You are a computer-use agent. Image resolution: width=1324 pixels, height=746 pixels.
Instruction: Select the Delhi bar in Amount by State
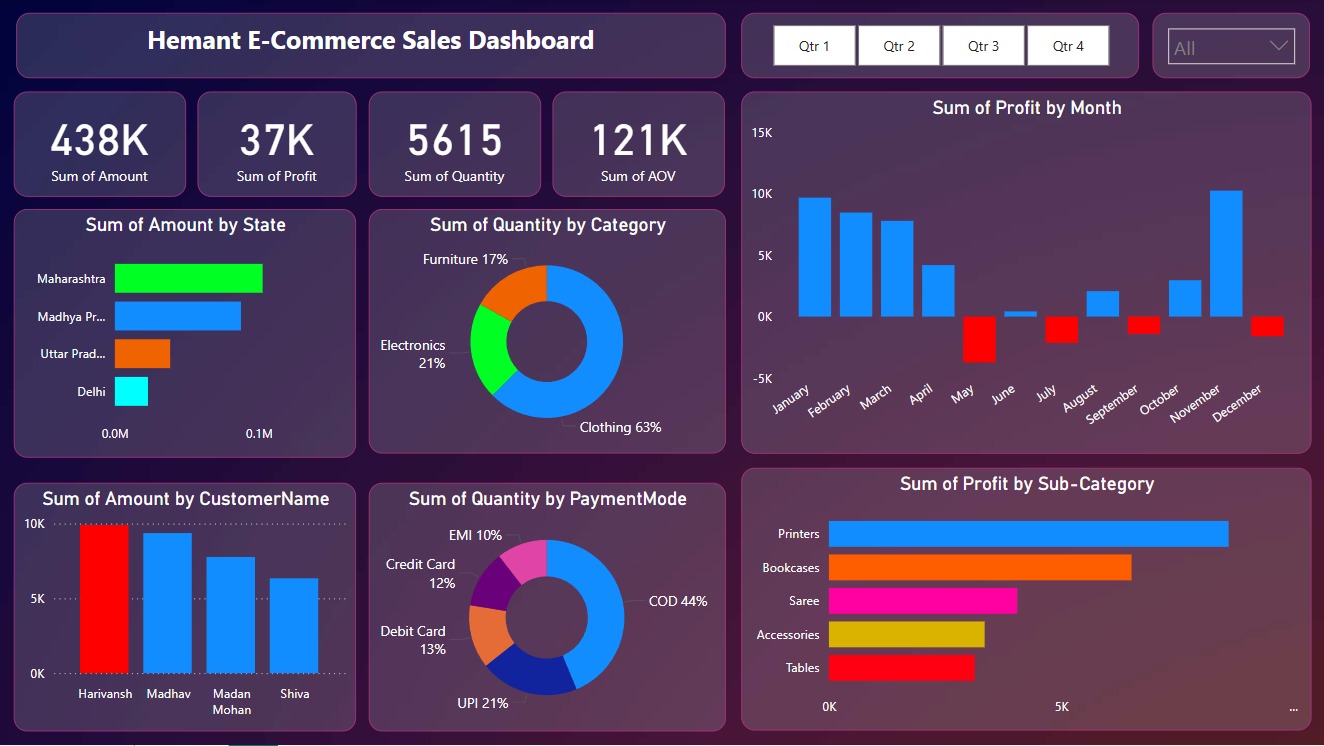132,392
